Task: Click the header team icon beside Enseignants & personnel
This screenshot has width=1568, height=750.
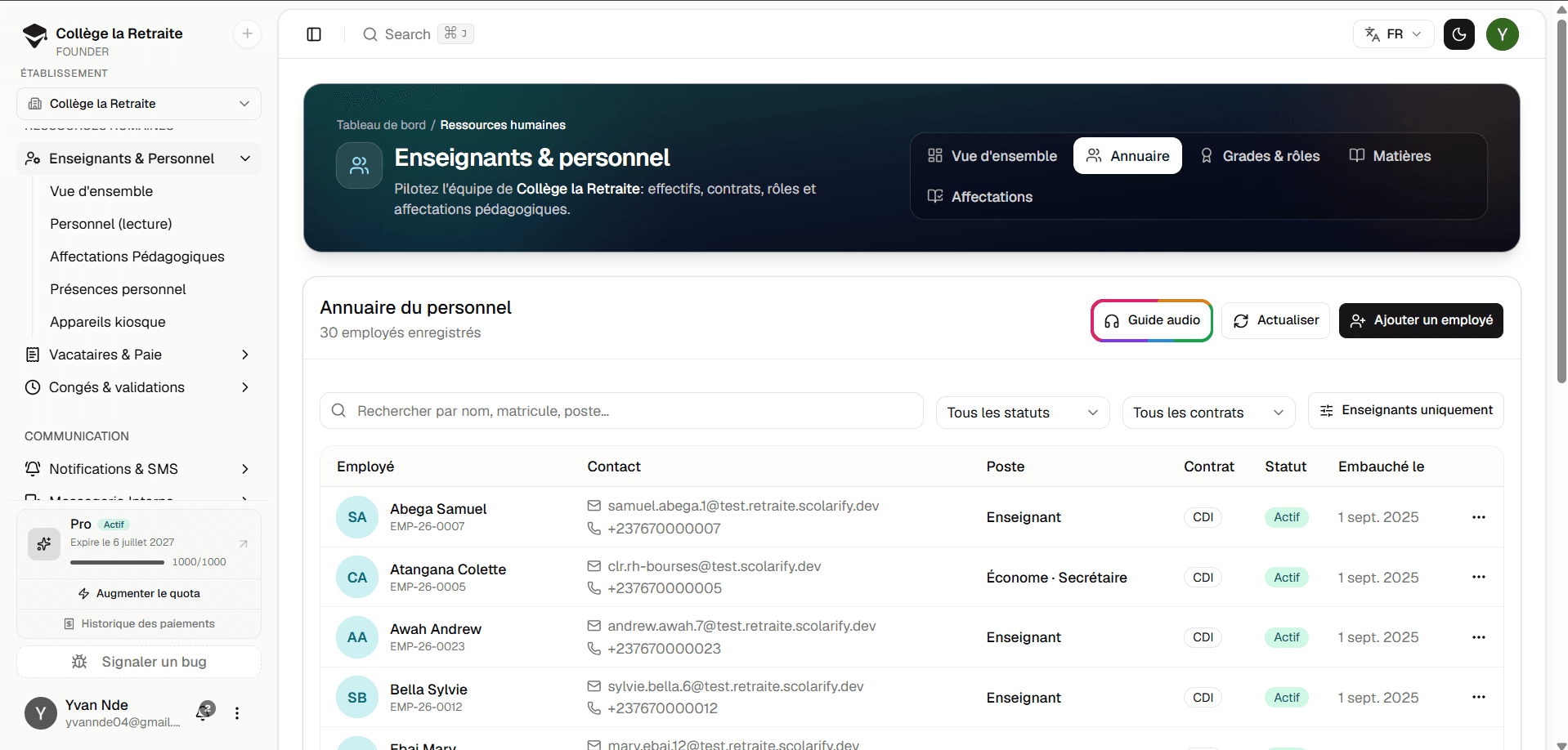Action: point(359,166)
